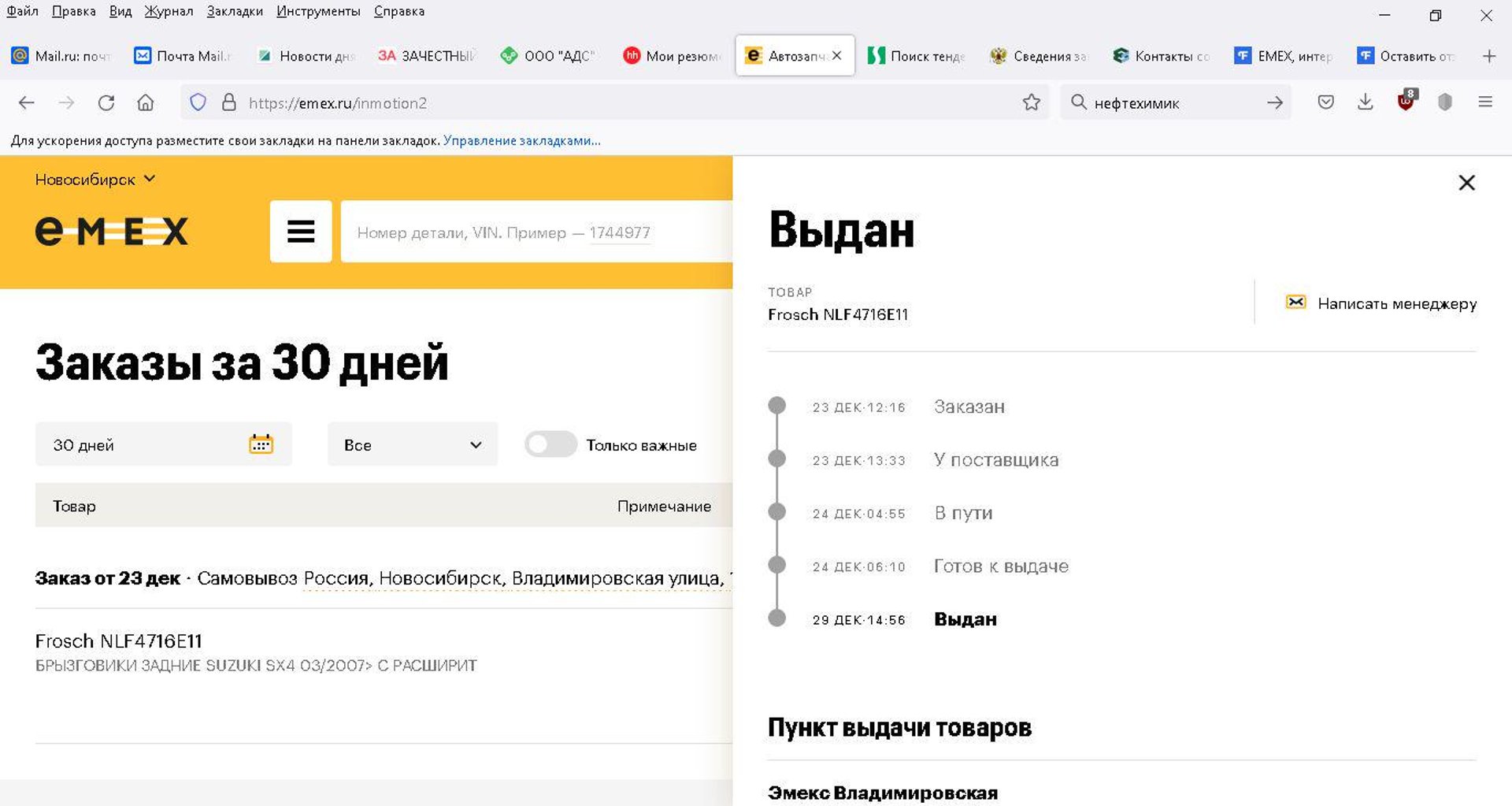The image size is (1512, 806).
Task: Click the emex logo
Action: pos(111,231)
